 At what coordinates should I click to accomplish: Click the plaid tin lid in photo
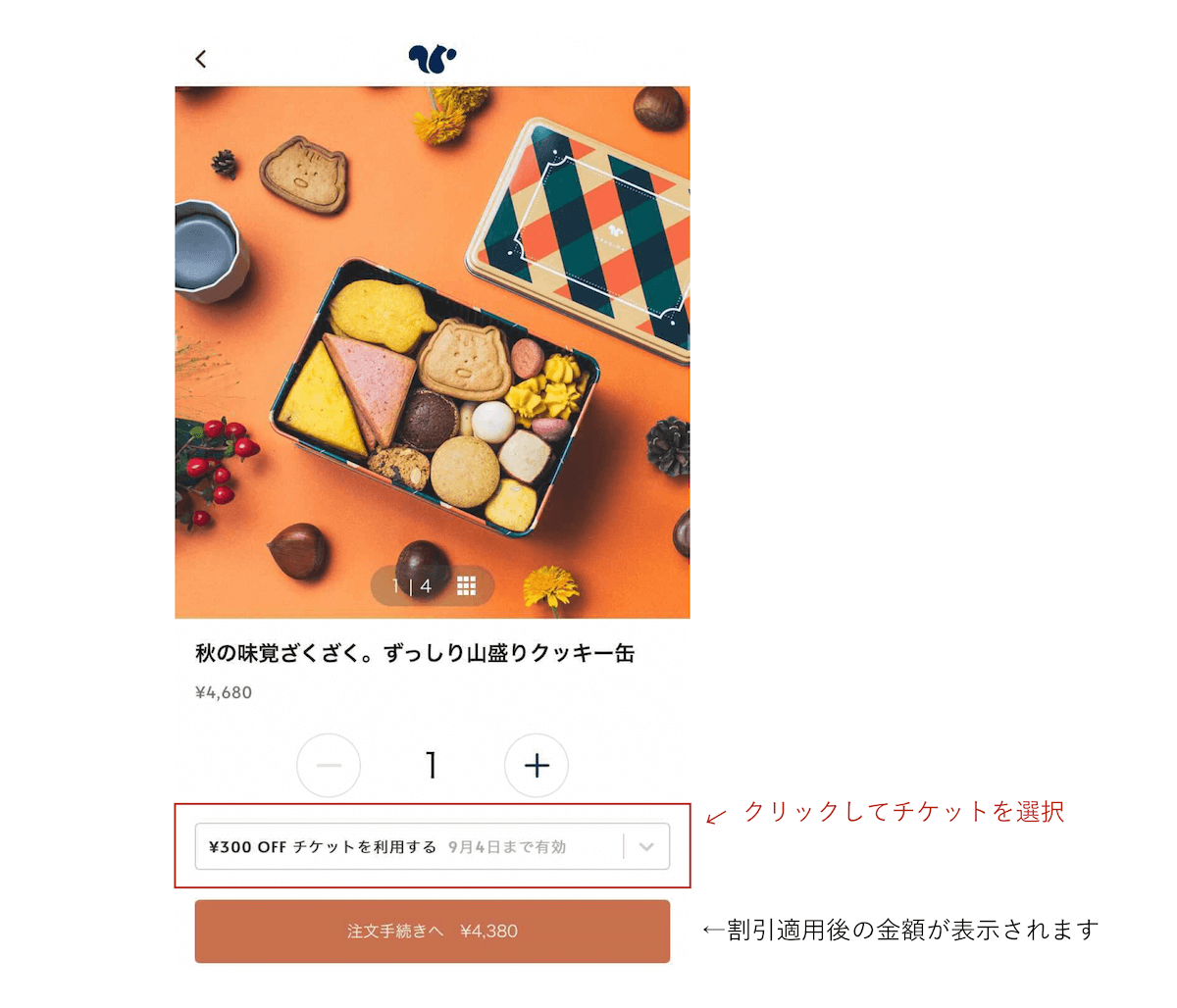coord(578,240)
